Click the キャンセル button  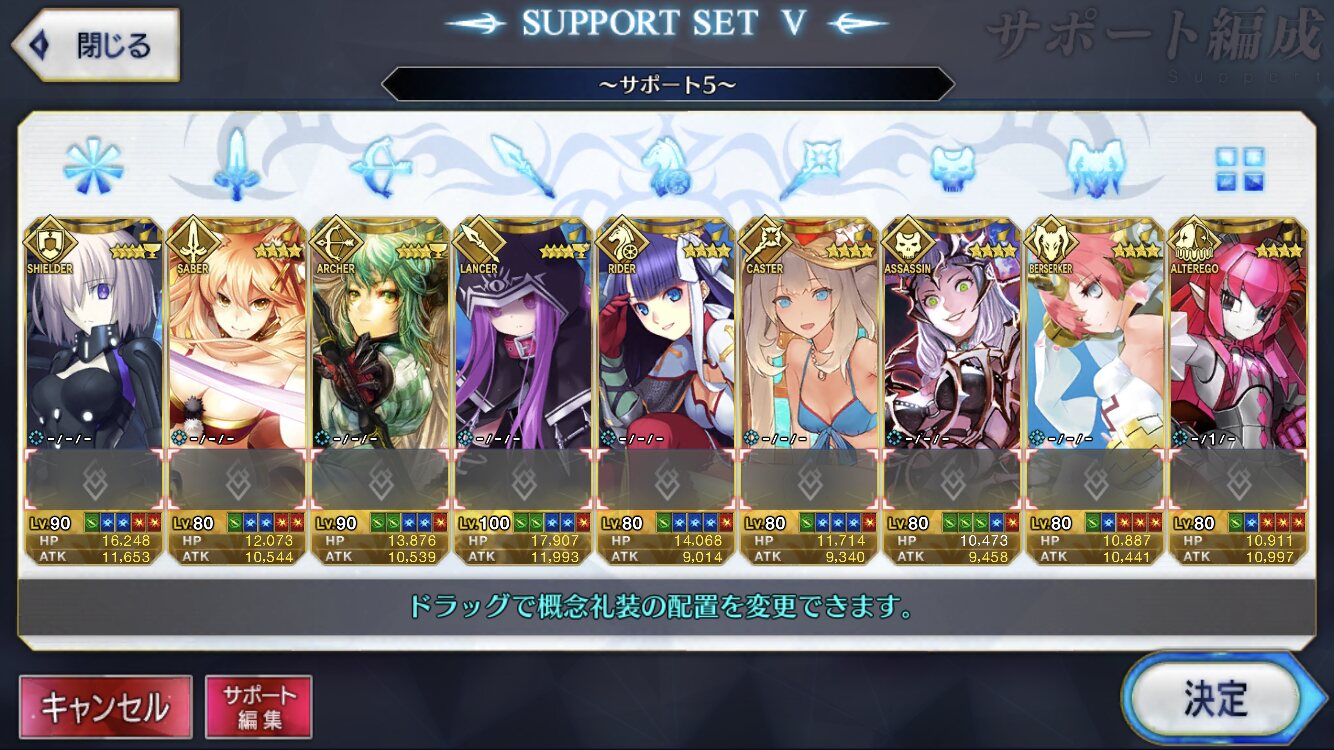pyautogui.click(x=105, y=707)
